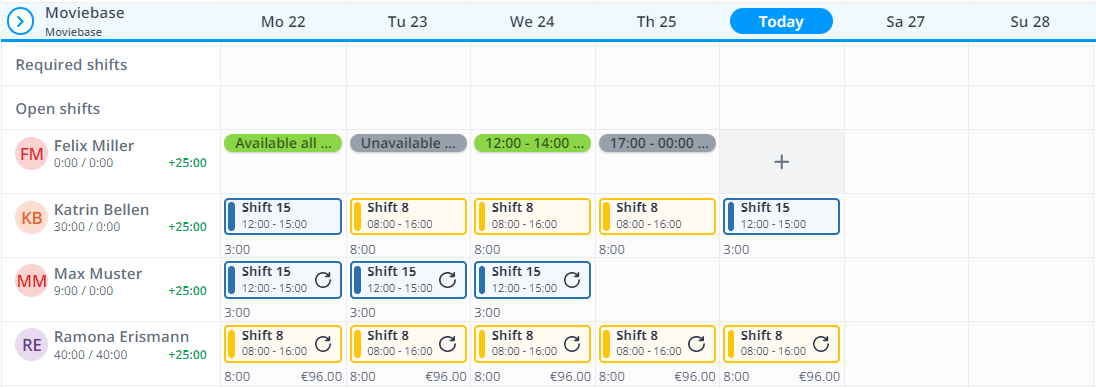Click recurring icon on Max Muster's Wednesday shift
The width and height of the screenshot is (1096, 388).
(572, 280)
